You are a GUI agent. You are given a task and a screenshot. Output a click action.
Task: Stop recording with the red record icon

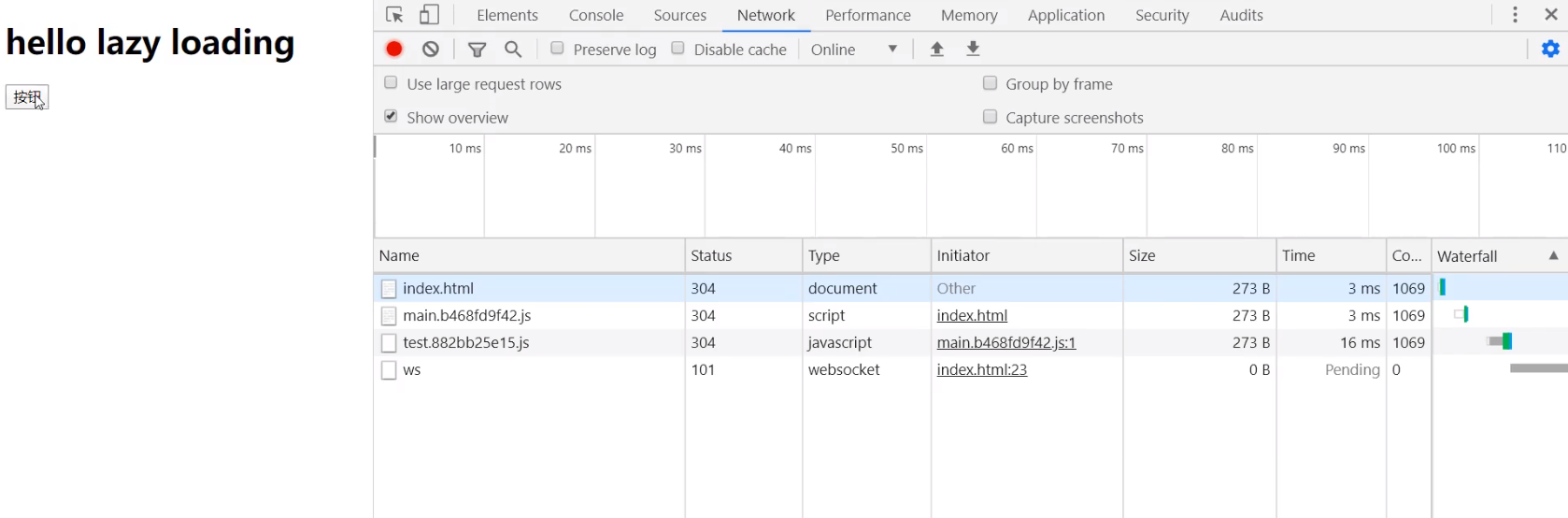coord(394,49)
